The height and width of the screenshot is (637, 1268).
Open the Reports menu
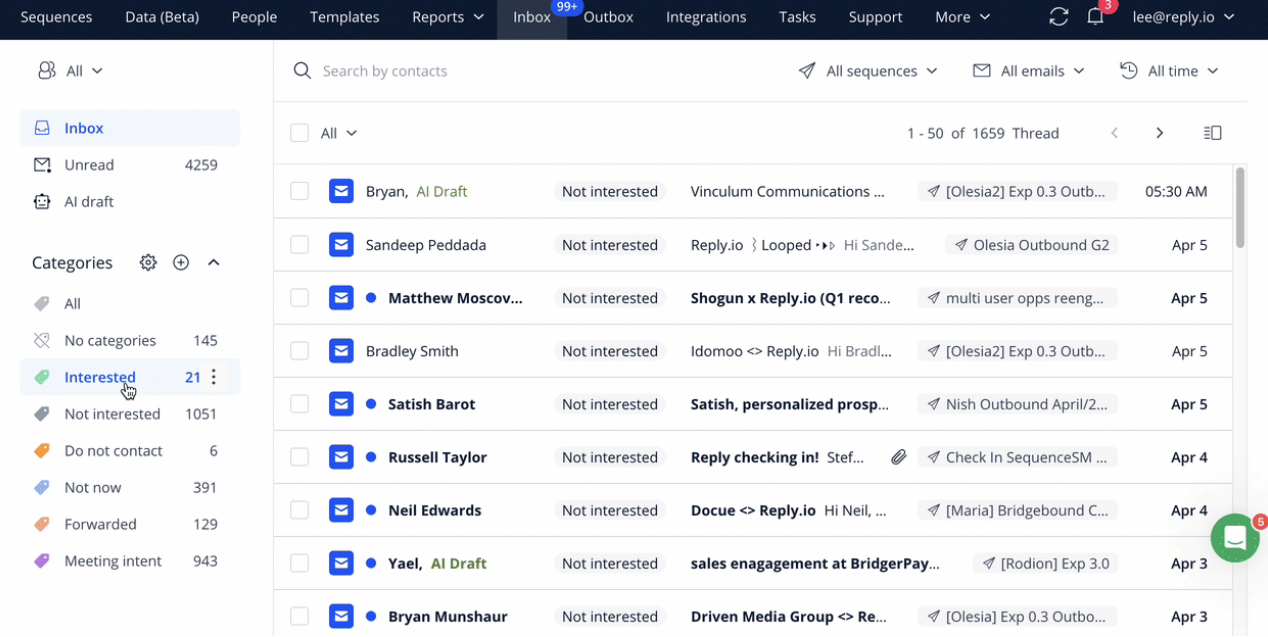[x=447, y=17]
